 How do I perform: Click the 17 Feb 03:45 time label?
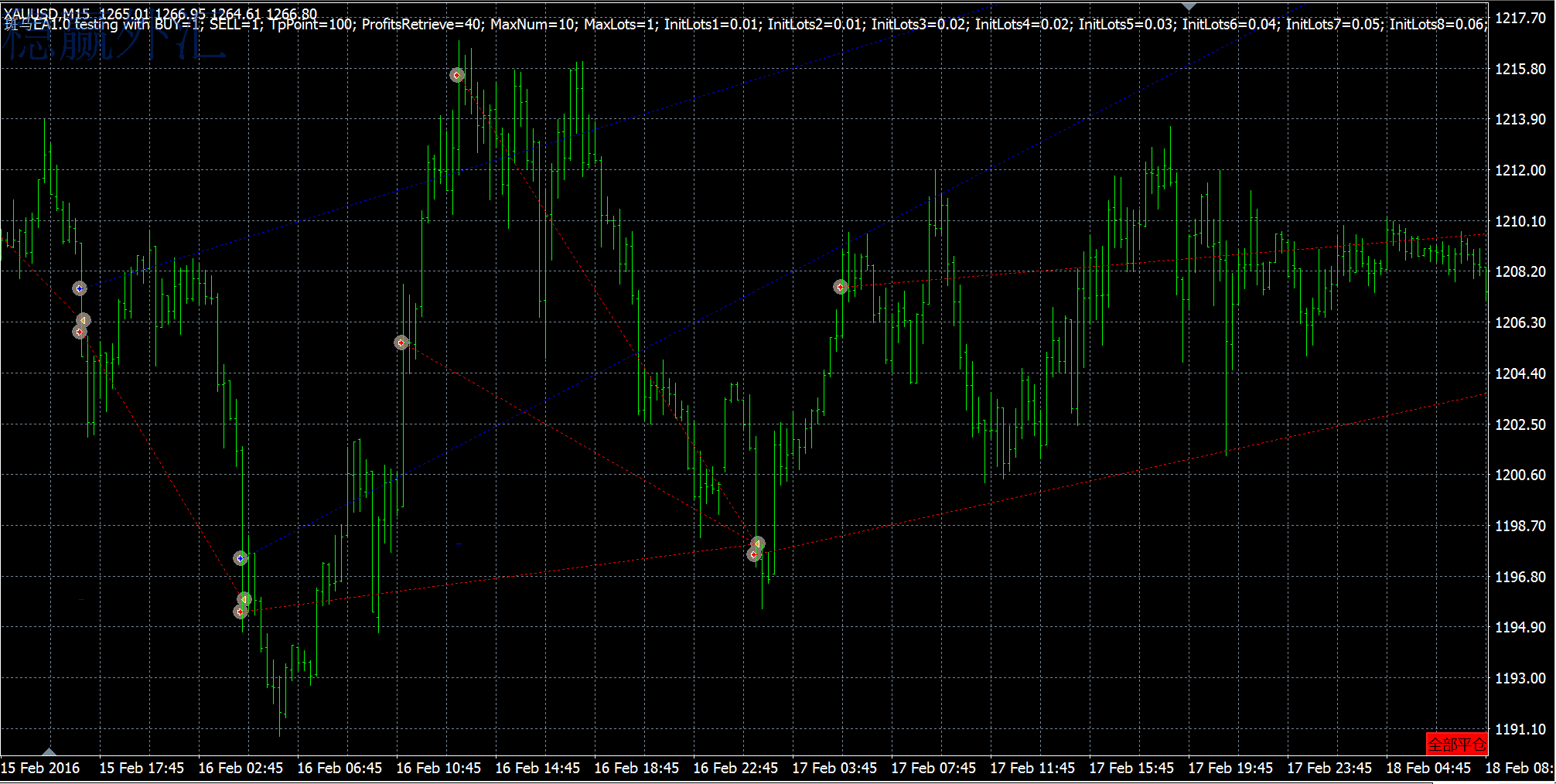tap(834, 768)
